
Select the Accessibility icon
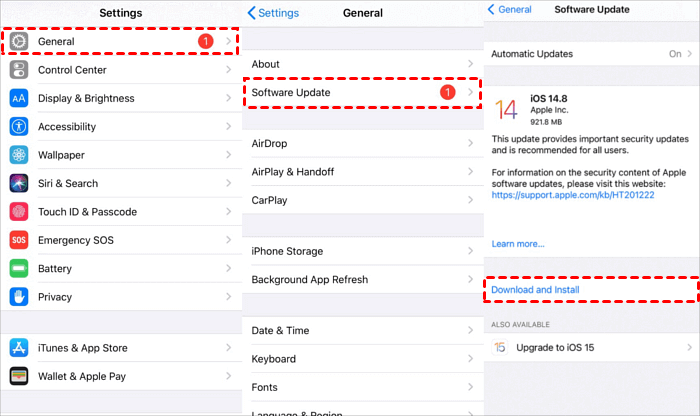[19, 127]
